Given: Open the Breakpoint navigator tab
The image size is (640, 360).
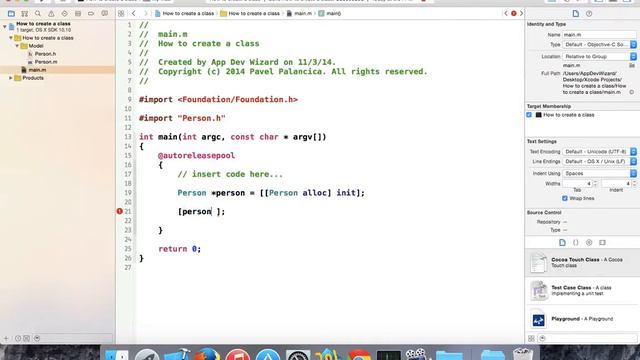Looking at the screenshot, I should click(x=91, y=13).
